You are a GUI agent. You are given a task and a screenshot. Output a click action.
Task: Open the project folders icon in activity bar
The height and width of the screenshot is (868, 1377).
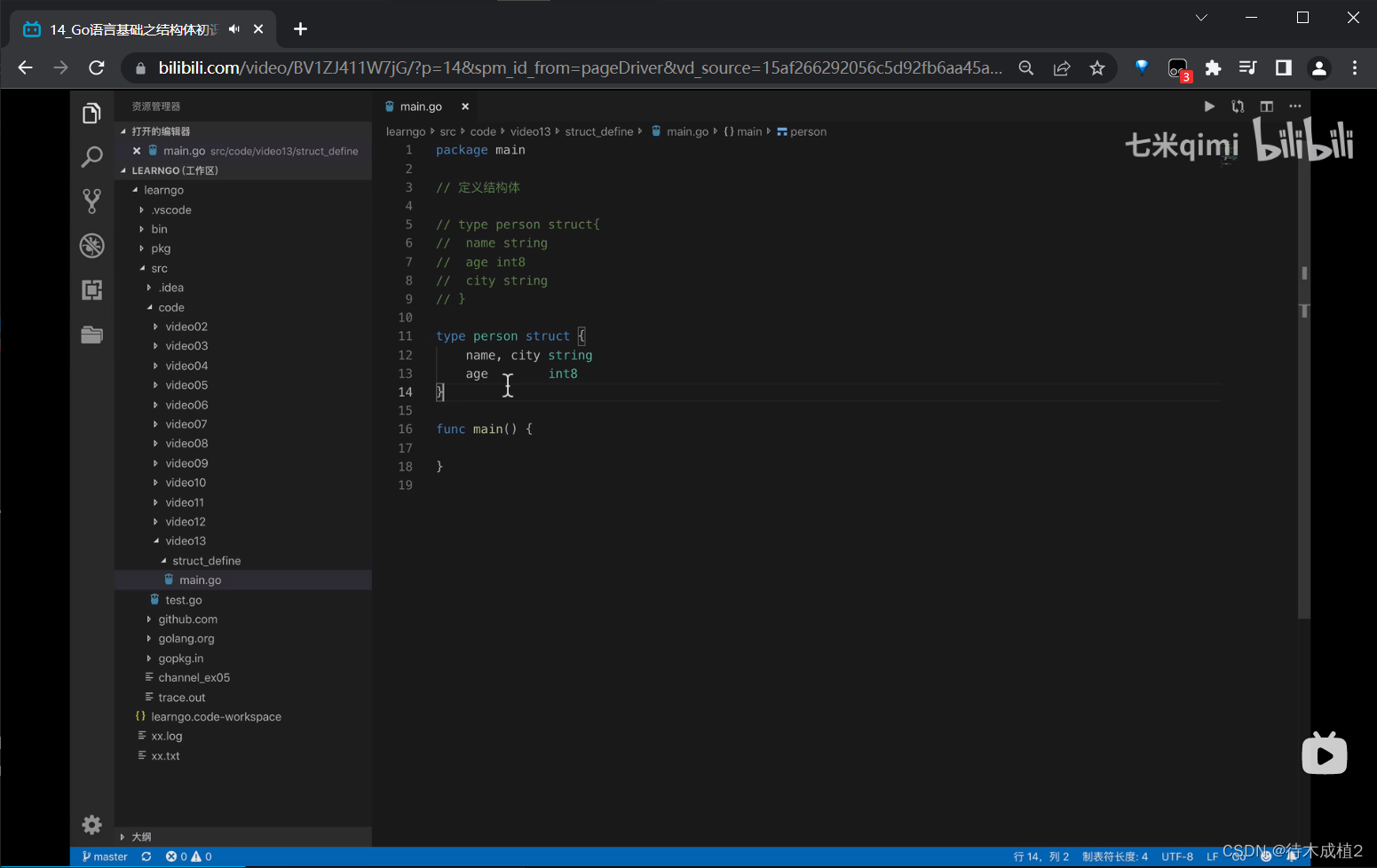(91, 335)
